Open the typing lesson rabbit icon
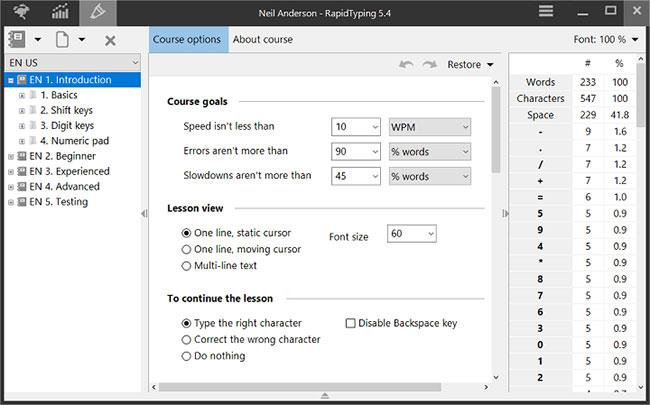 (x=21, y=12)
